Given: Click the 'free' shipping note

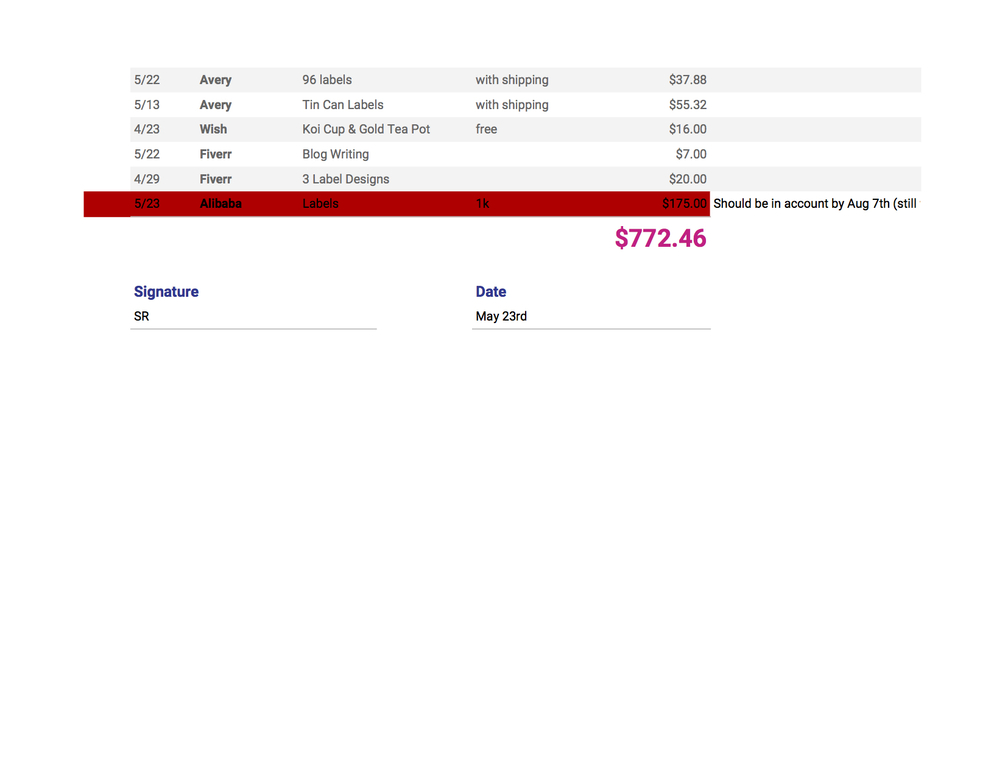Looking at the screenshot, I should point(486,130).
